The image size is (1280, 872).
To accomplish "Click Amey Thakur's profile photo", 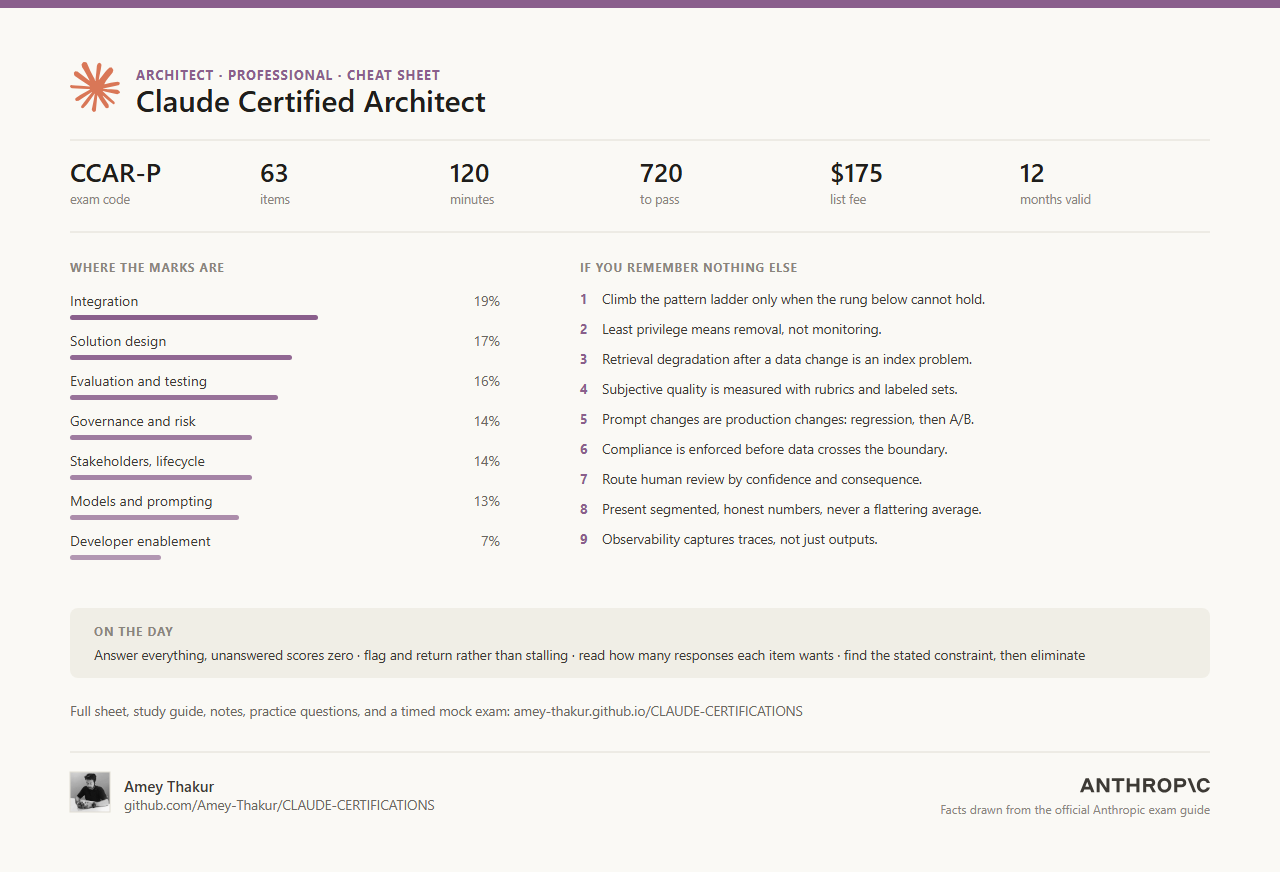I will pyautogui.click(x=90, y=792).
